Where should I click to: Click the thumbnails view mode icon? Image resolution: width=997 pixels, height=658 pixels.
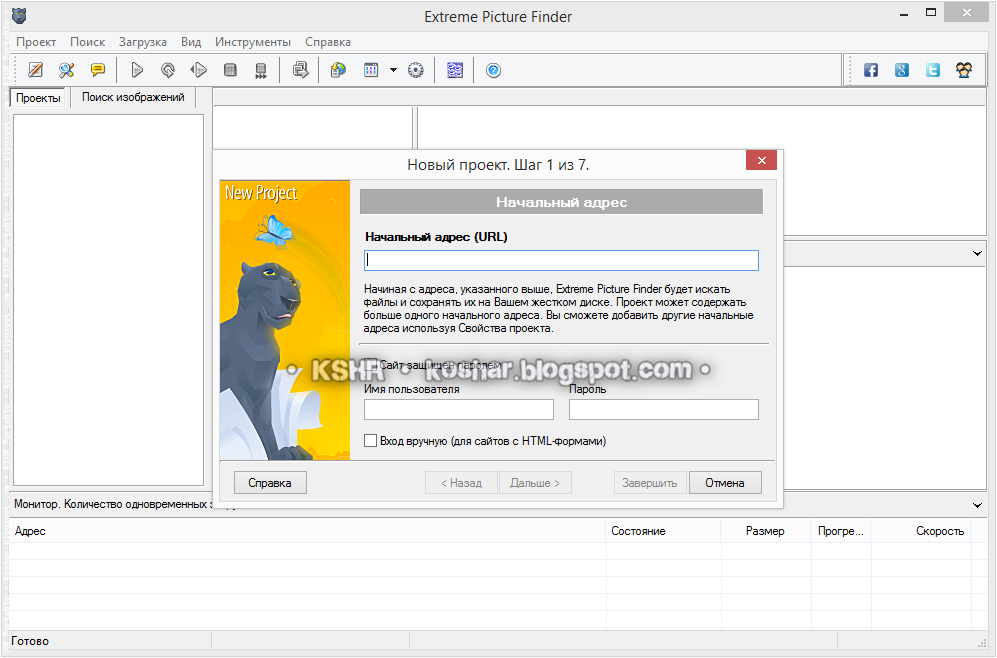(x=371, y=70)
